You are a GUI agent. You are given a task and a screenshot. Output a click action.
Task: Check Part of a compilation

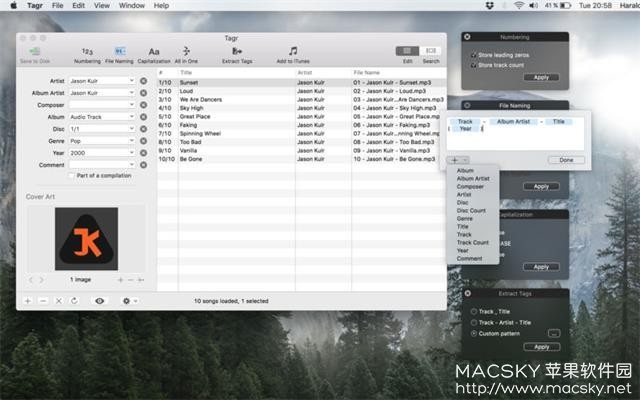pos(71,176)
